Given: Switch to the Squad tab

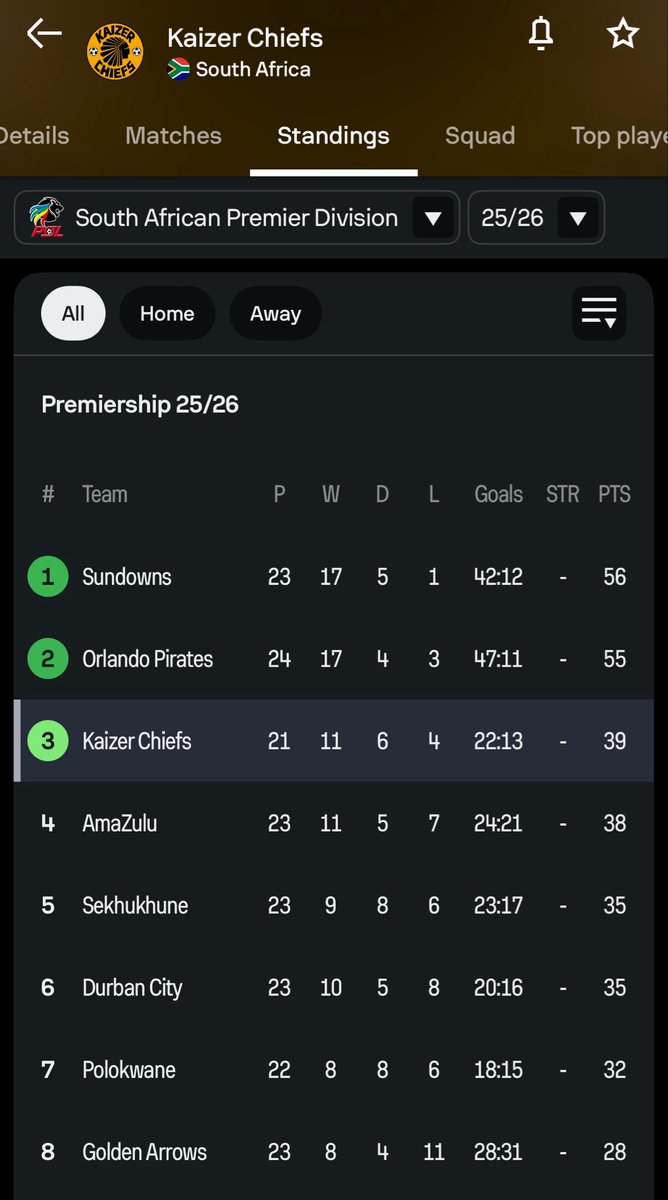Looking at the screenshot, I should pos(480,136).
